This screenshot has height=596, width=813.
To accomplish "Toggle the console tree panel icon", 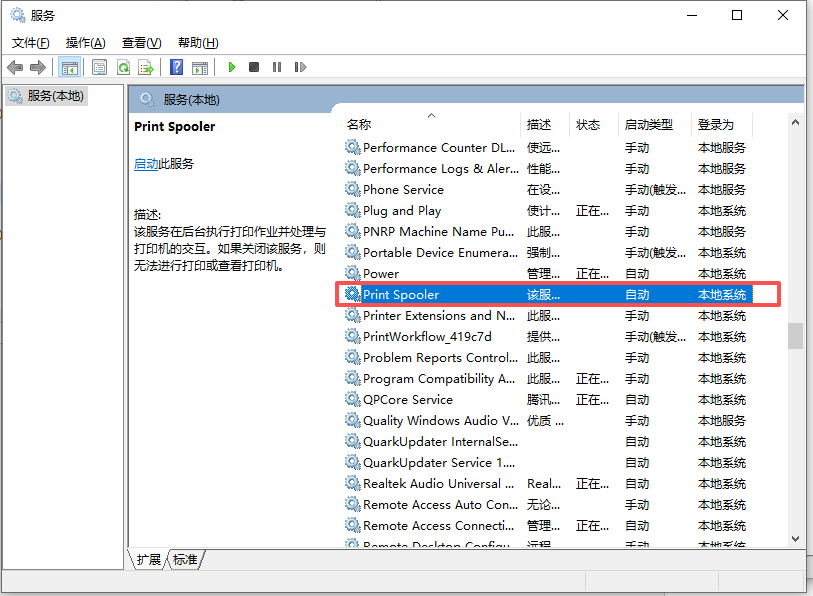I will pyautogui.click(x=68, y=67).
